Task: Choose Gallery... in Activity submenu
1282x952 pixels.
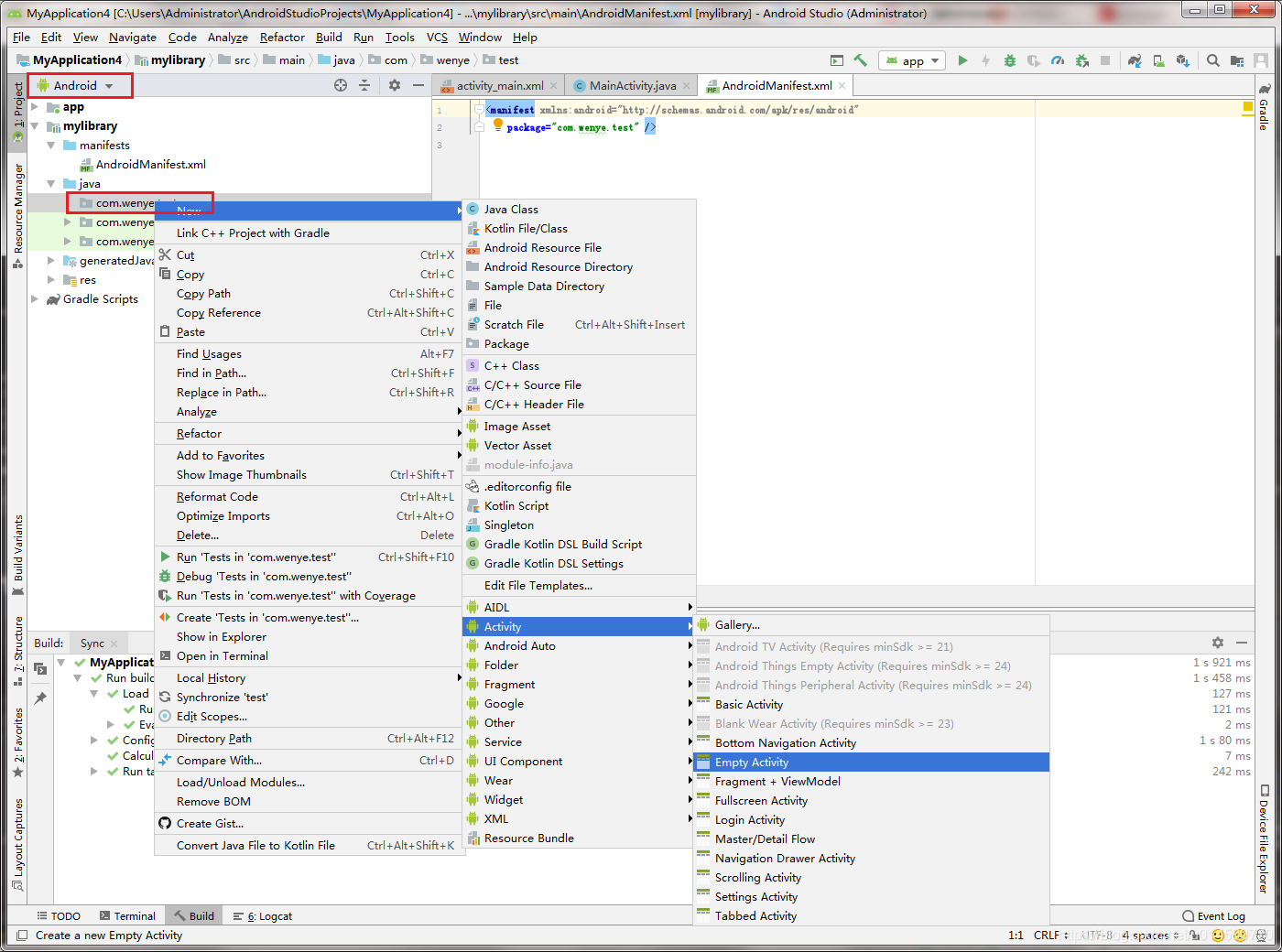Action: (871, 625)
